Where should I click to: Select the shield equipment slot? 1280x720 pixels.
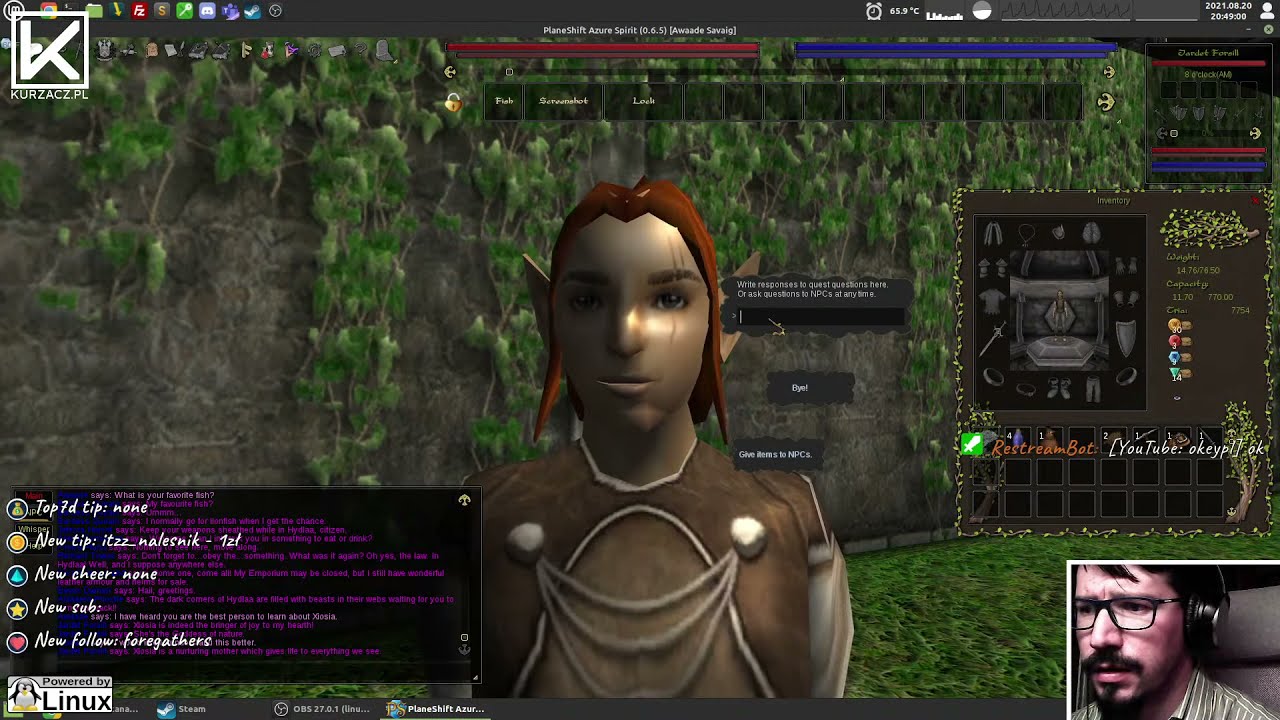click(x=1125, y=338)
